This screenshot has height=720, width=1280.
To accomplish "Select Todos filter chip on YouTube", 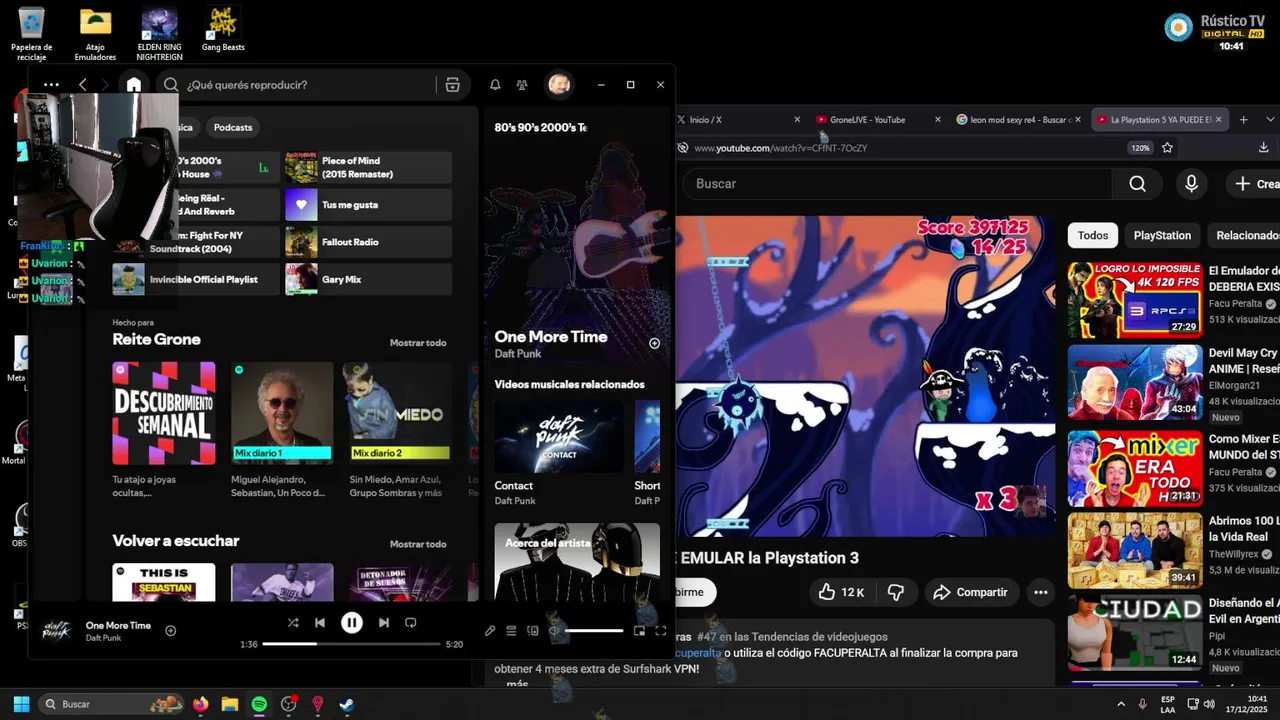I will tap(1093, 235).
